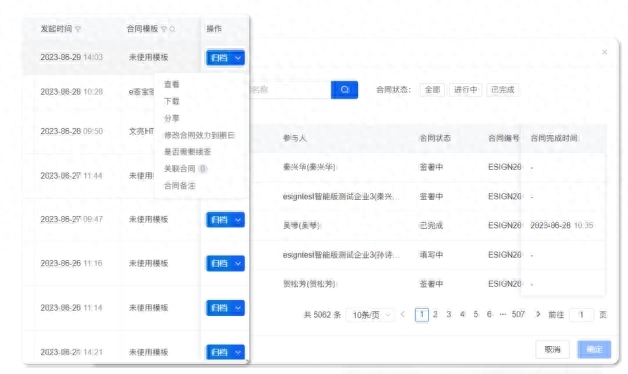The height and width of the screenshot is (374, 628).
Task: Go to page 3 in pagination
Action: (449, 314)
